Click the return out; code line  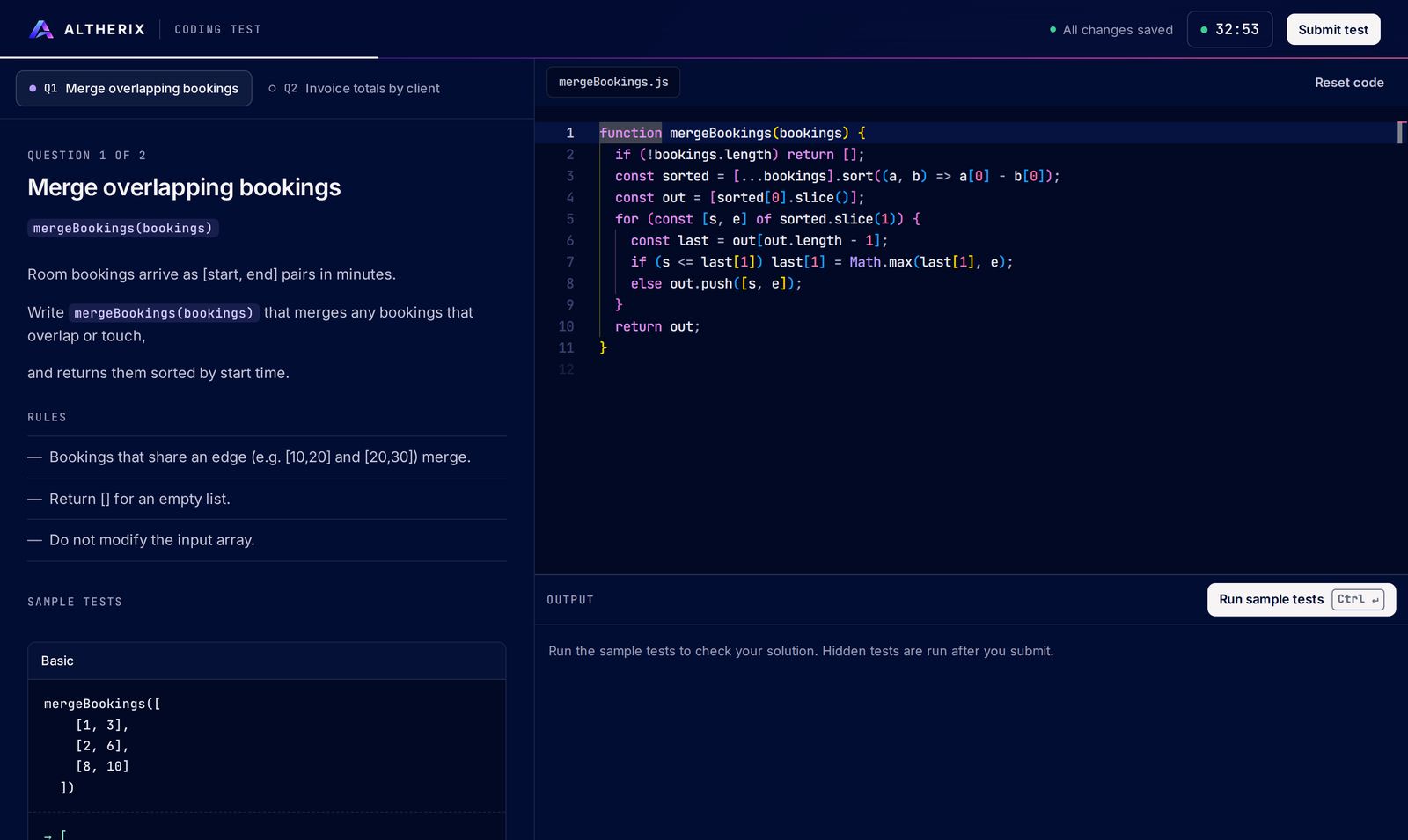coord(657,326)
